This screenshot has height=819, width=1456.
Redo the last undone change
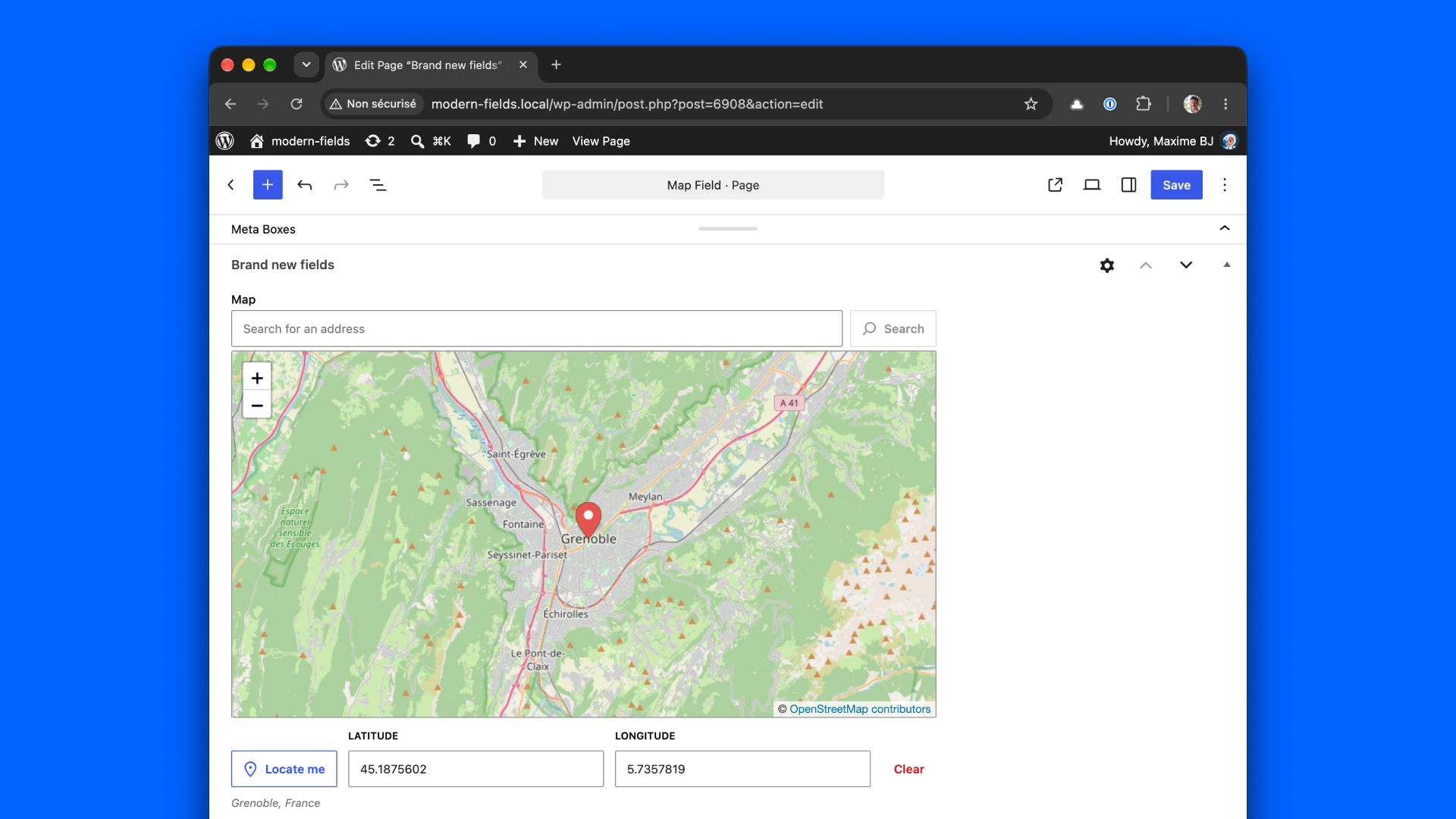(341, 185)
